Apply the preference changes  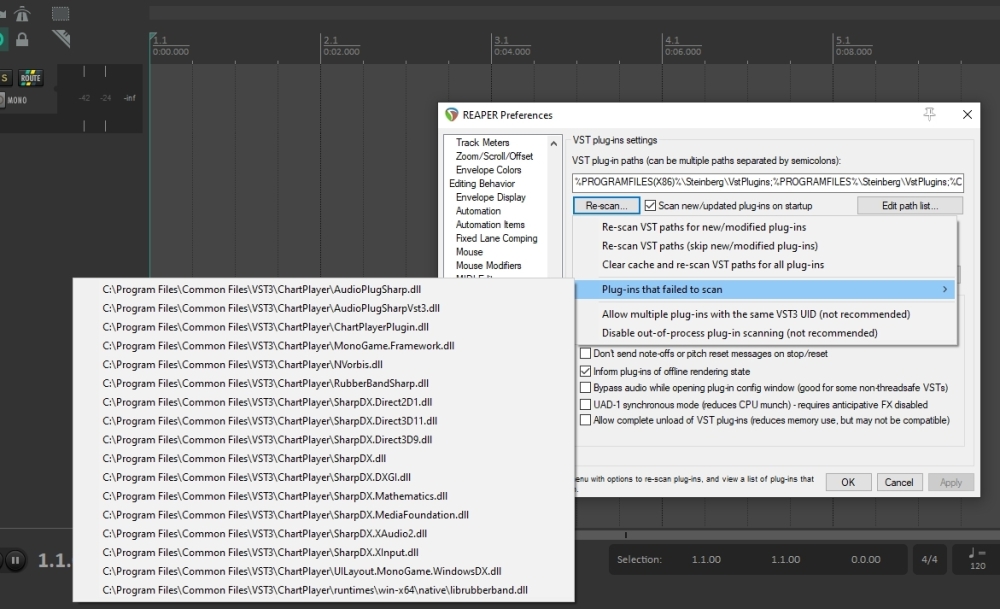[950, 481]
